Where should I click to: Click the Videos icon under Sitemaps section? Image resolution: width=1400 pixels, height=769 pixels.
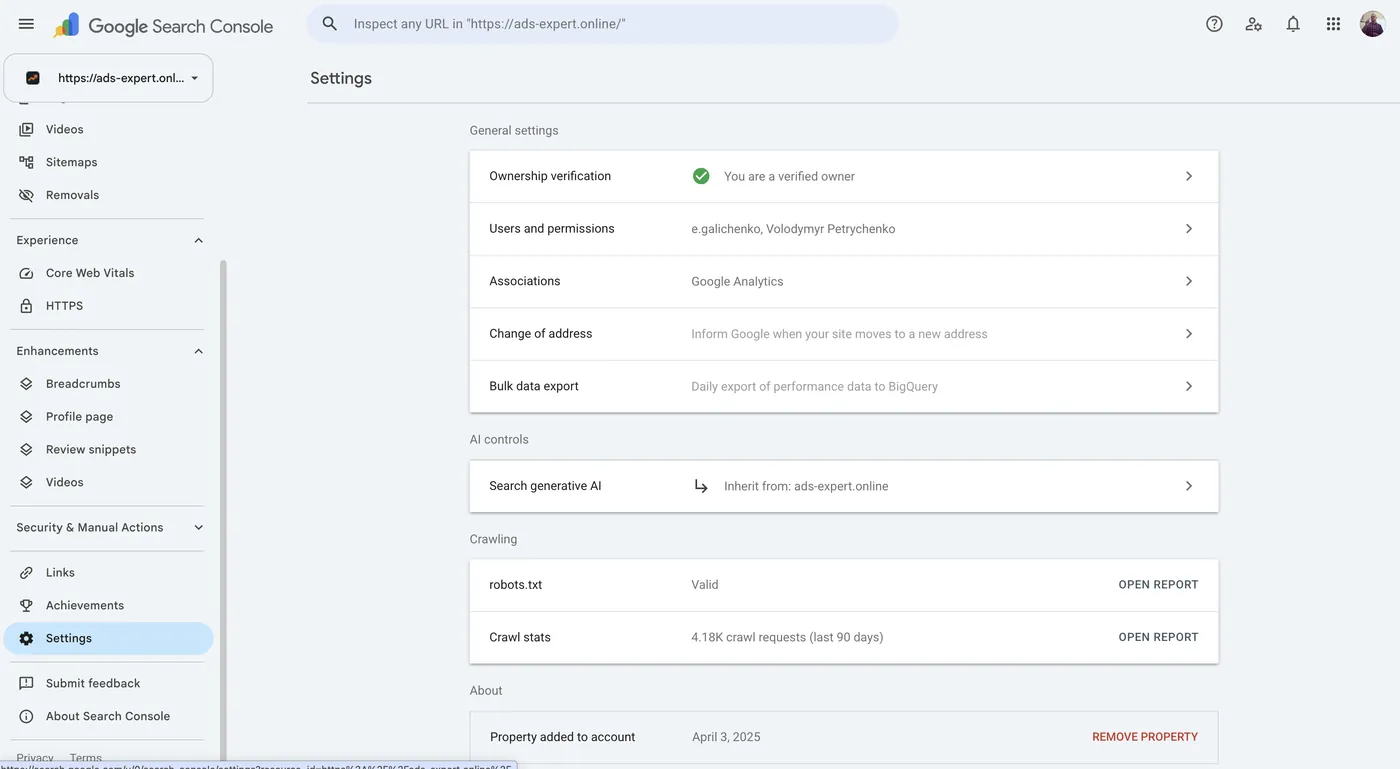pyautogui.click(x=26, y=130)
